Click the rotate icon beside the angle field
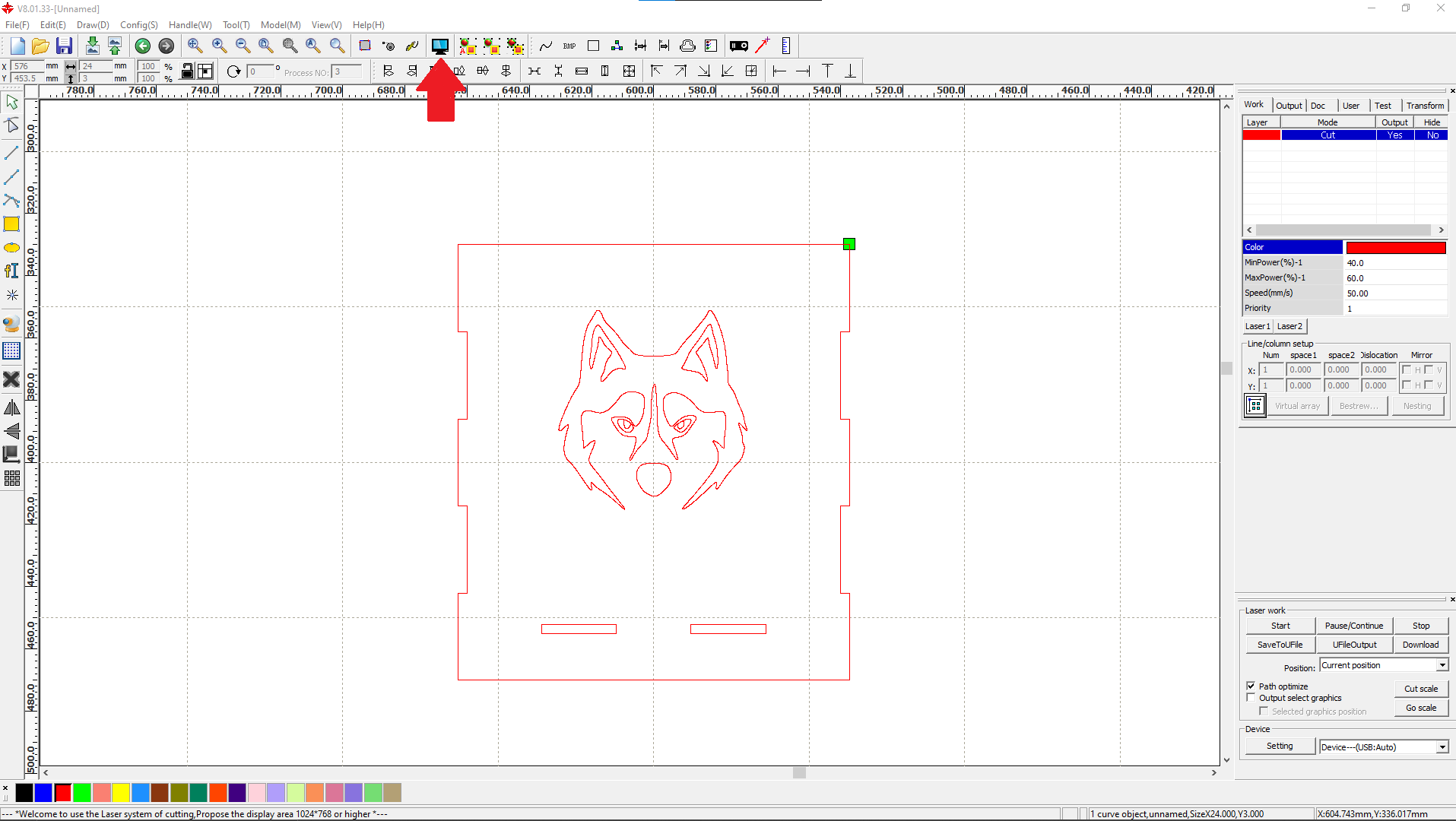Viewport: 1456px width, 821px height. pyautogui.click(x=233, y=71)
